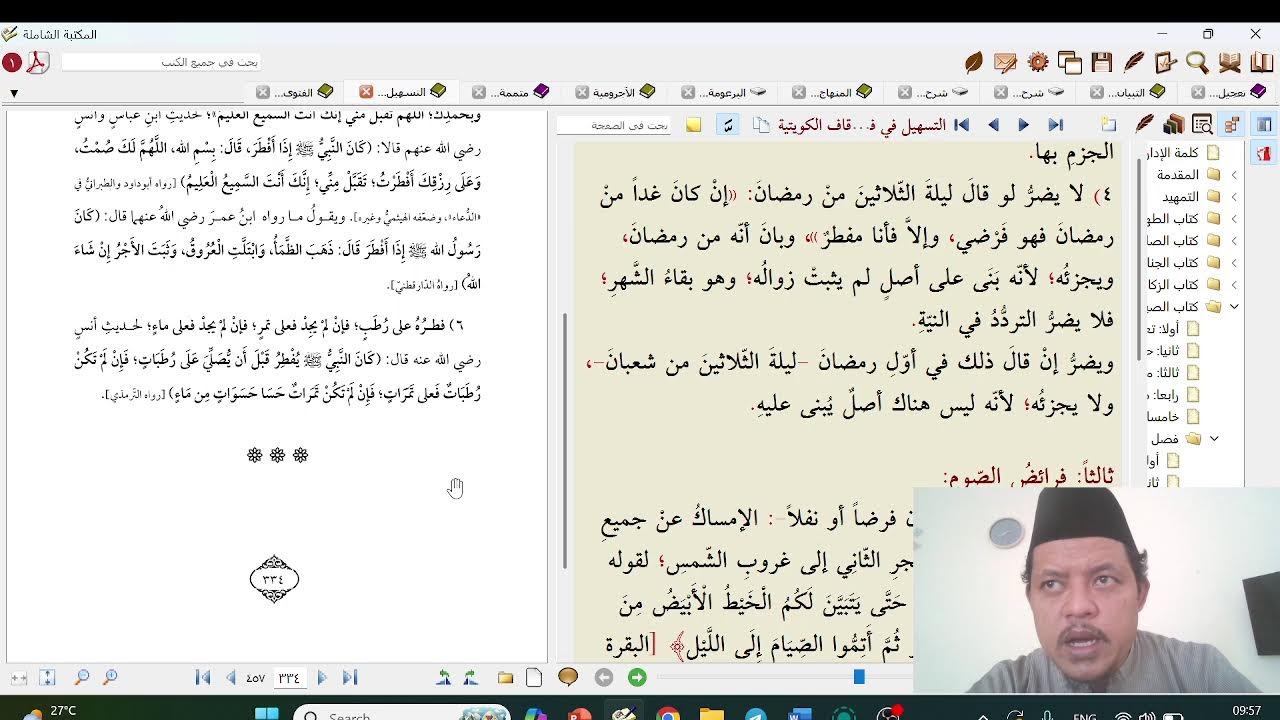This screenshot has height=720, width=1280.
Task: Go to last page of right book
Action: 1055,125
